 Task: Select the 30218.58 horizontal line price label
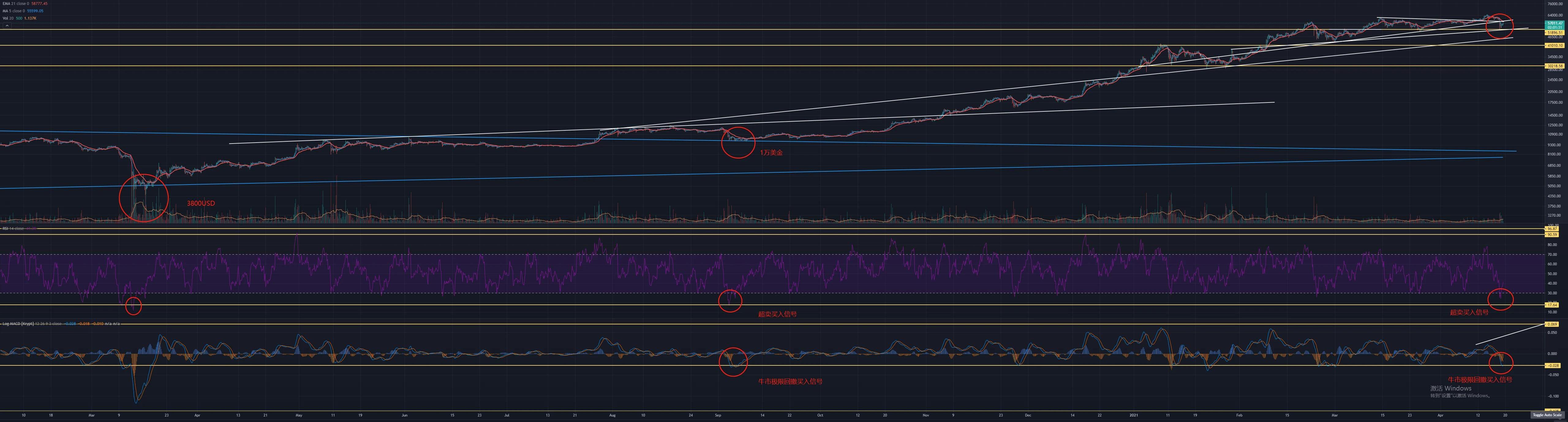coord(1555,66)
